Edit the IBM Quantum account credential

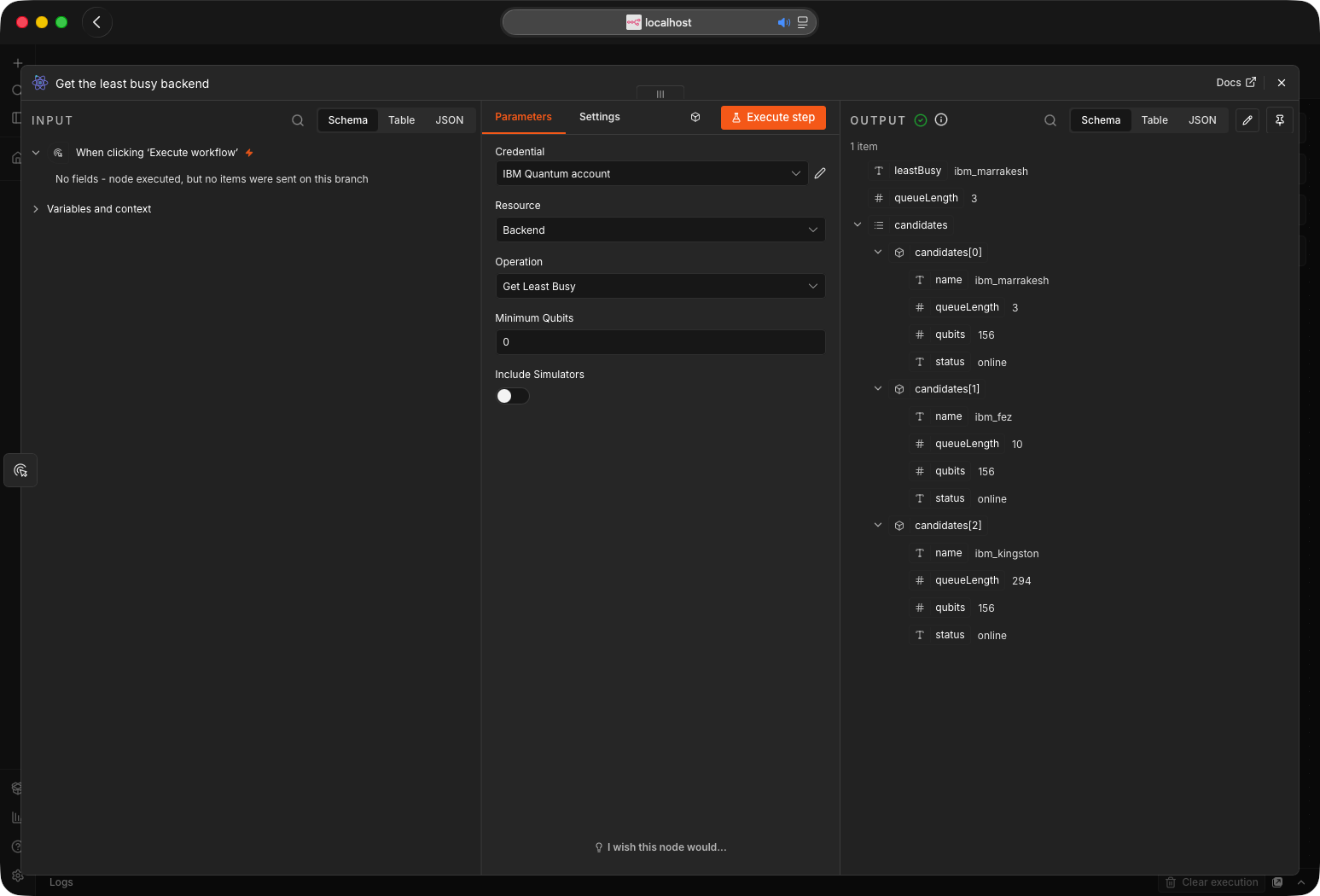(x=820, y=173)
